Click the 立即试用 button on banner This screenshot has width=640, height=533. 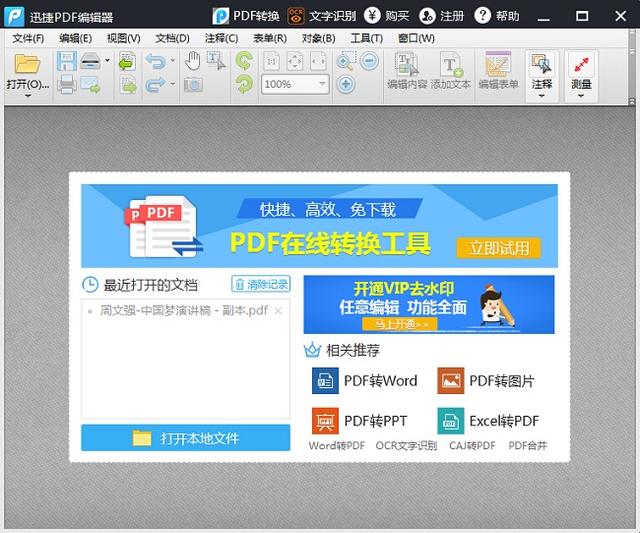pyautogui.click(x=499, y=248)
